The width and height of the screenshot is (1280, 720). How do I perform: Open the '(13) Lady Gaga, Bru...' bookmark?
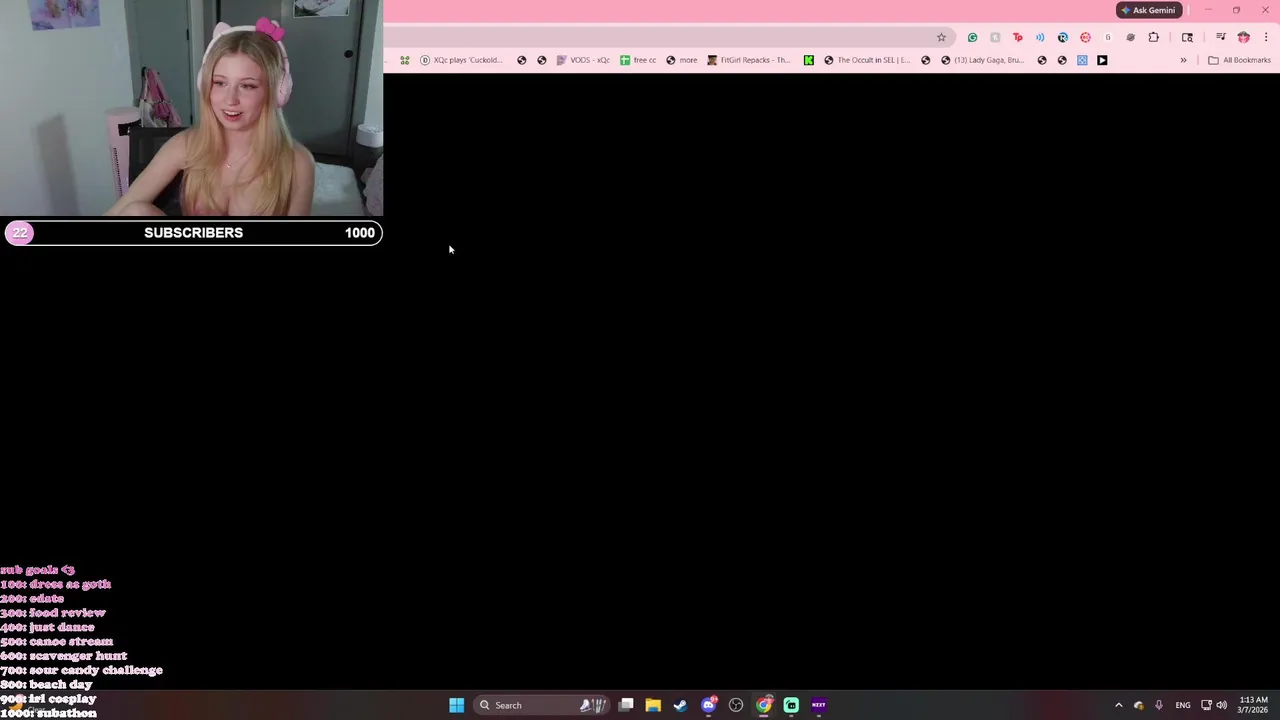tap(982, 60)
